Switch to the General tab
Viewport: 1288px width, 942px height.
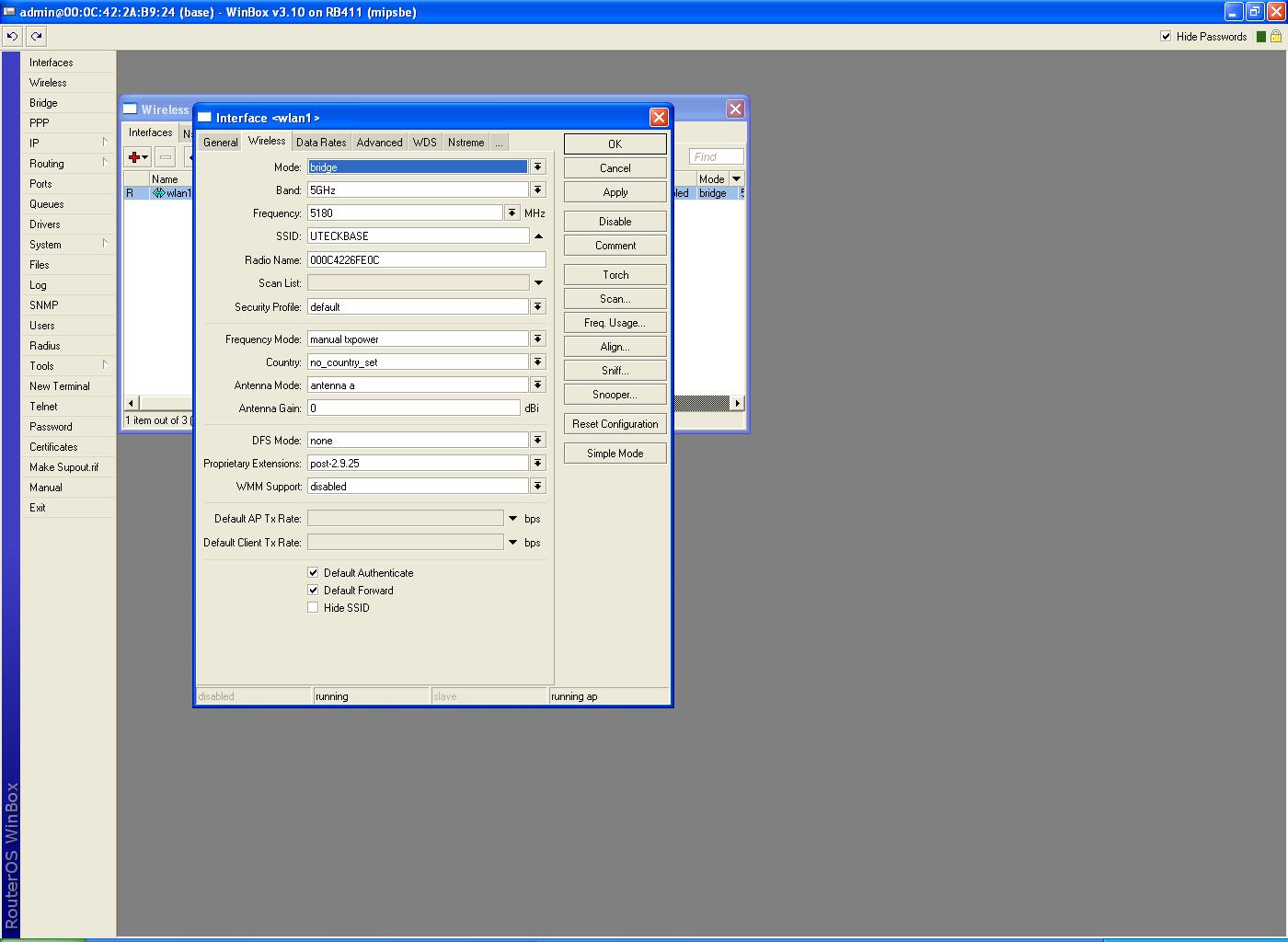point(221,143)
